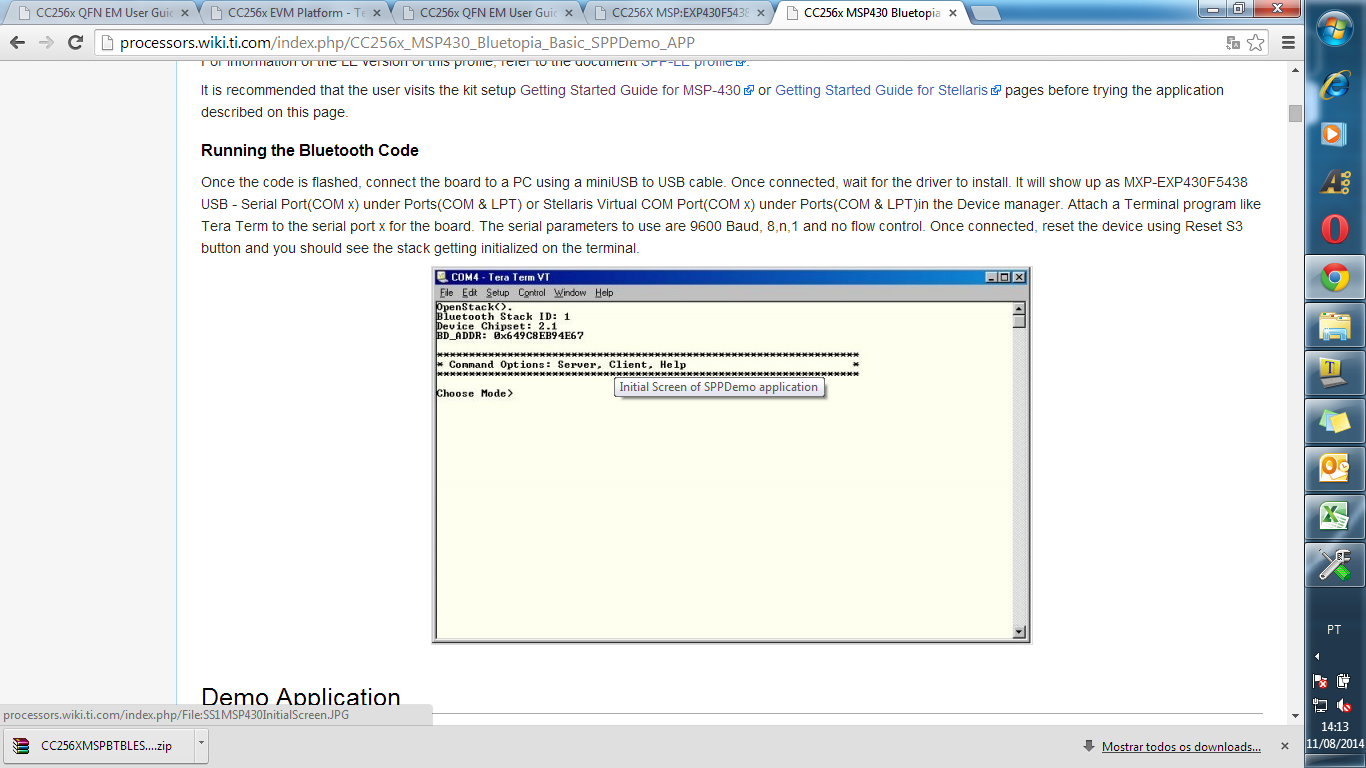Click the Running the Bluetooth Code heading
Image resolution: width=1366 pixels, height=768 pixels.
[x=310, y=151]
